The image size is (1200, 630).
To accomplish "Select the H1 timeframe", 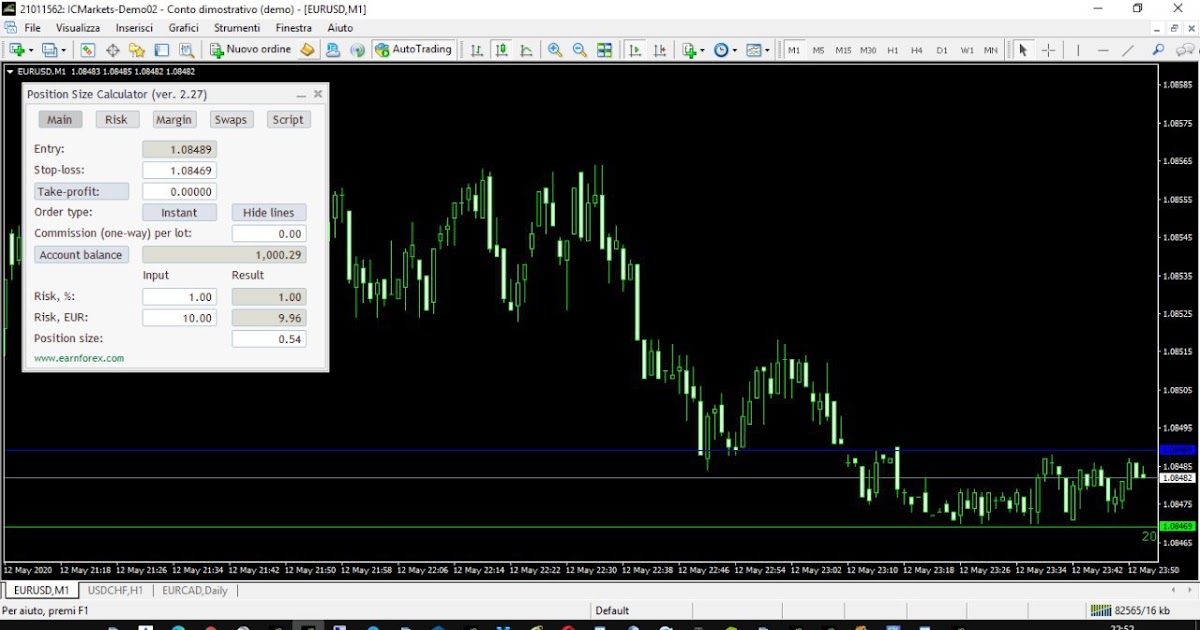I will point(893,48).
